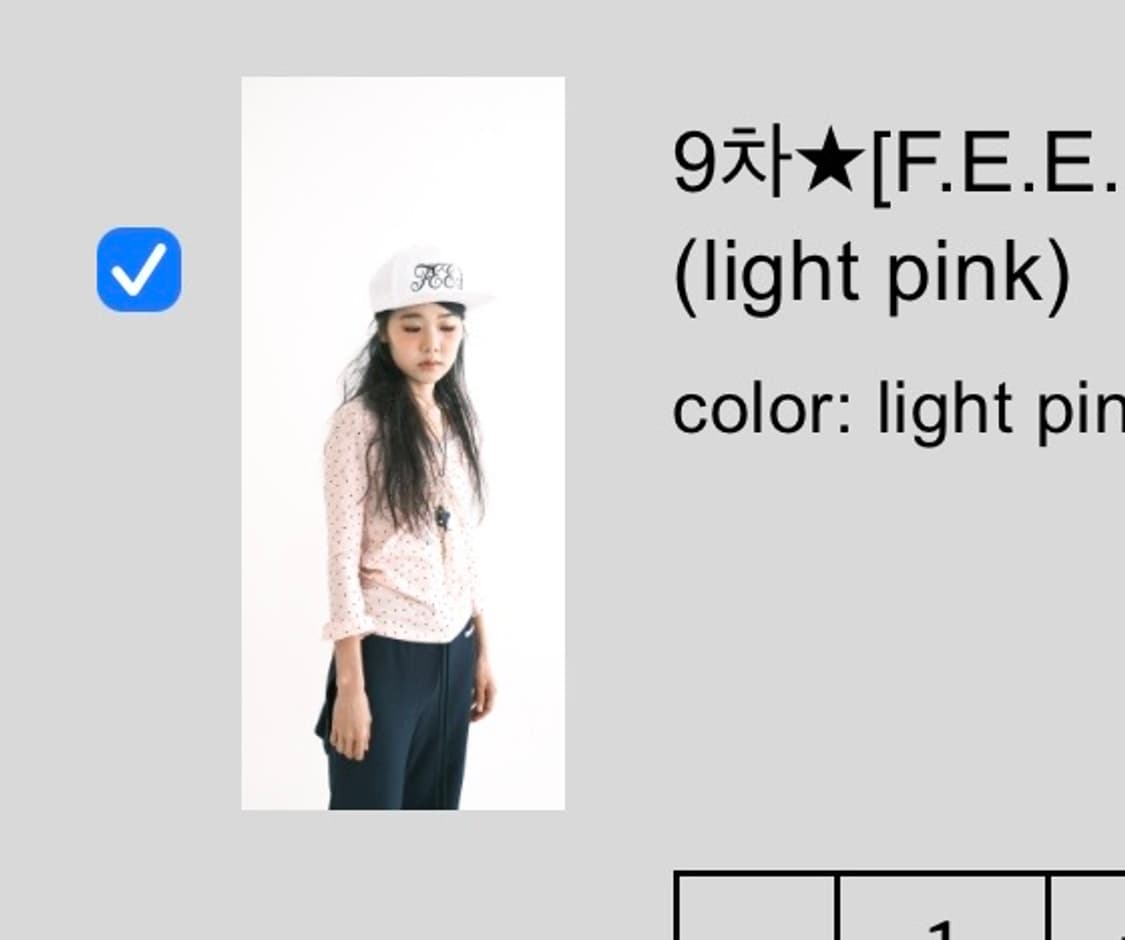Click the (light pink) title line
Image resolution: width=1125 pixels, height=940 pixels.
point(872,276)
